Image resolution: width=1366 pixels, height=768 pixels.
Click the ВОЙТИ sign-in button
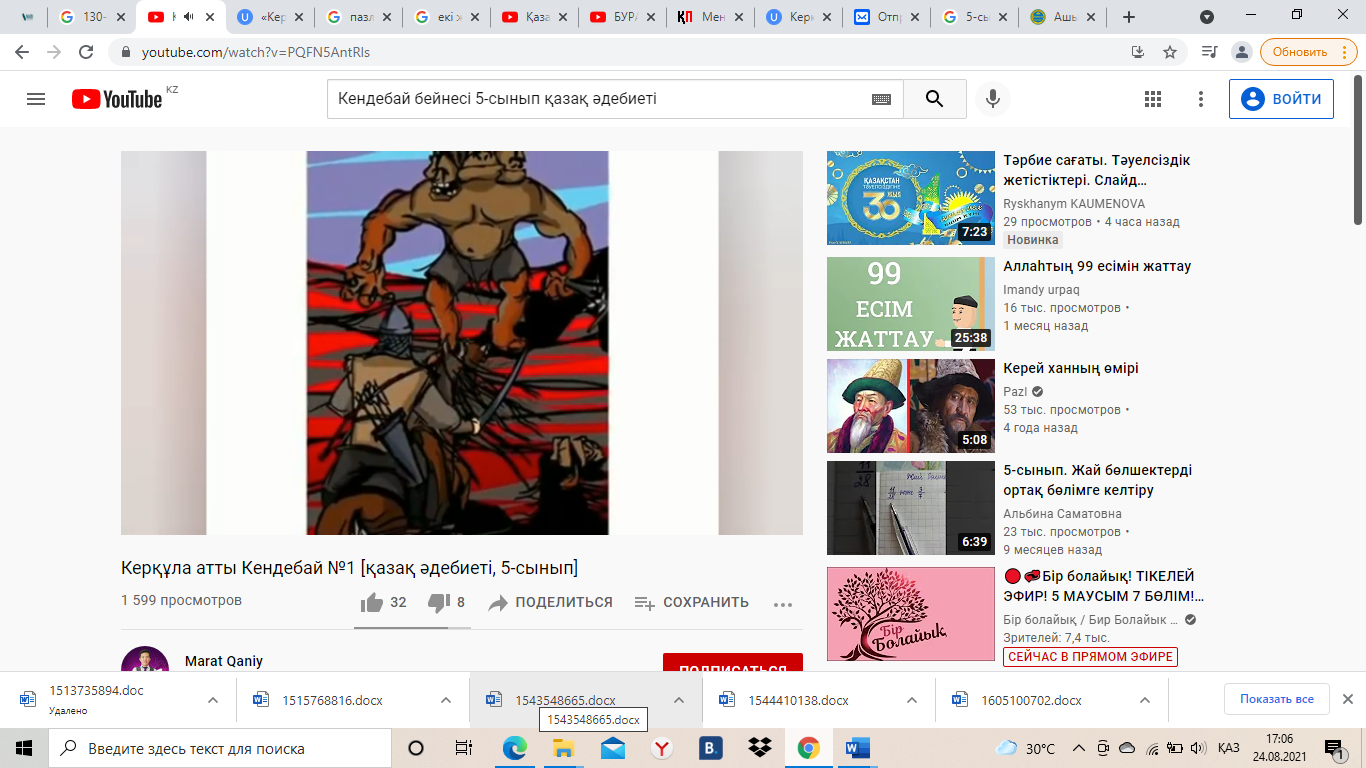tap(1281, 99)
